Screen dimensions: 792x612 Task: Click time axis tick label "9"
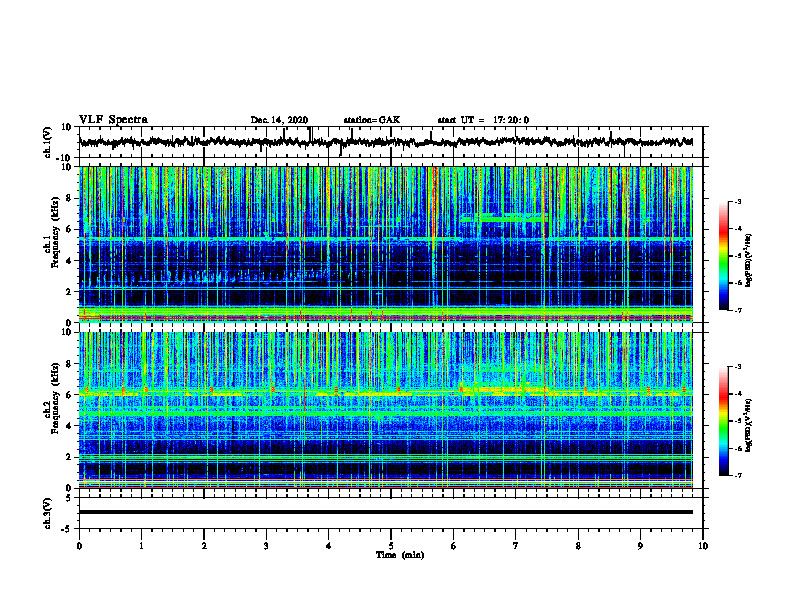640,546
